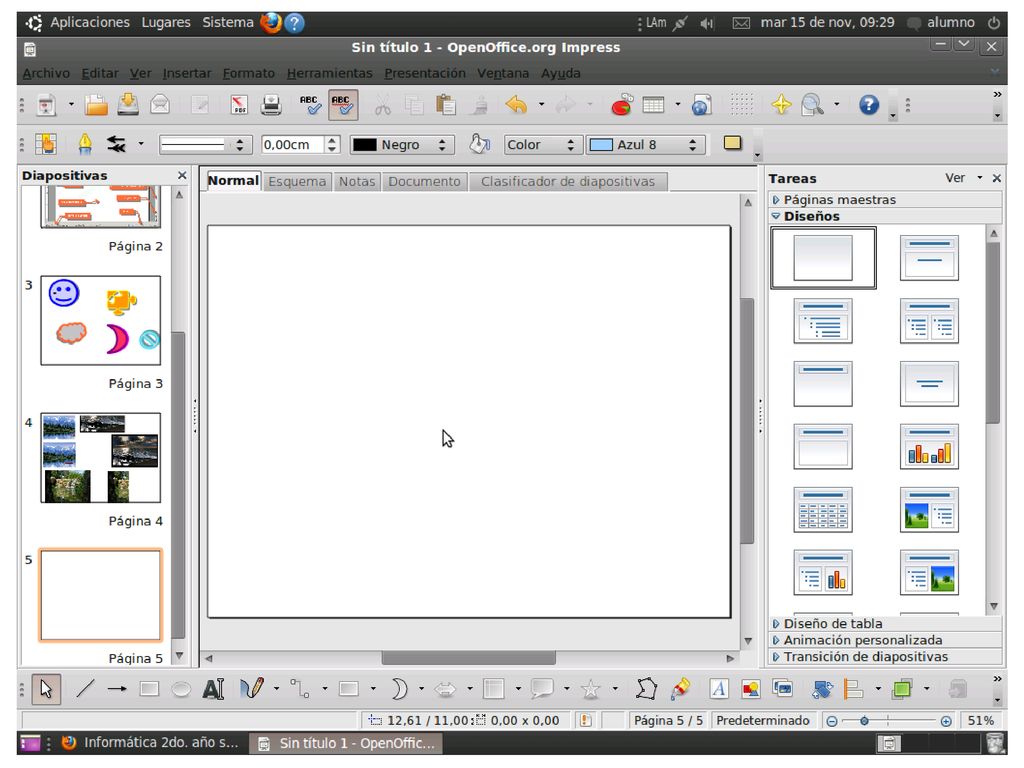Toggle grid display icon
Screen dimensions: 1024x768
point(742,104)
